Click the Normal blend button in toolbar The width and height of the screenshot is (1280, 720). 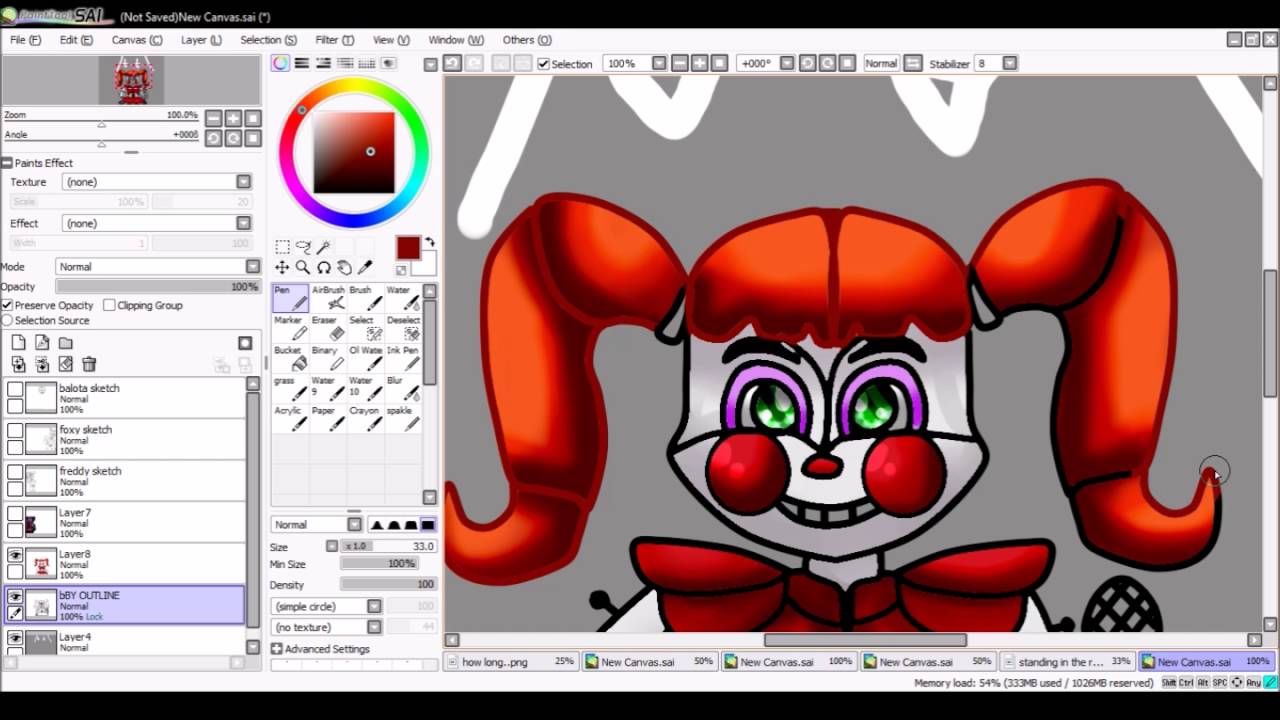coord(881,63)
